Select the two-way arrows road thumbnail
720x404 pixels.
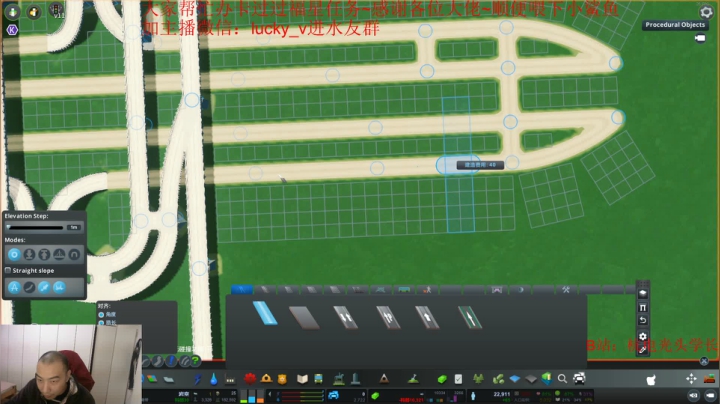[345, 317]
